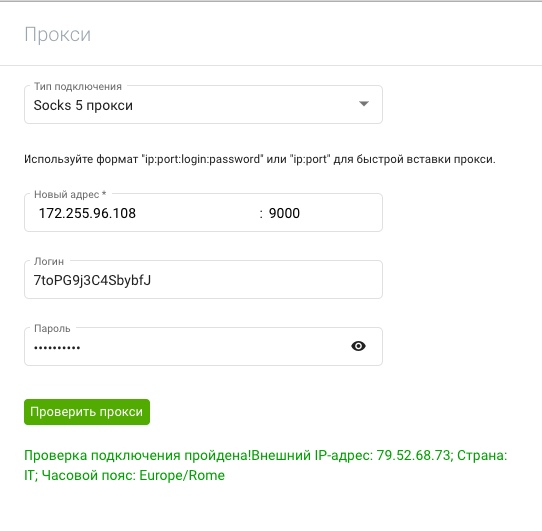Focus the Пароль password field

pos(187,347)
